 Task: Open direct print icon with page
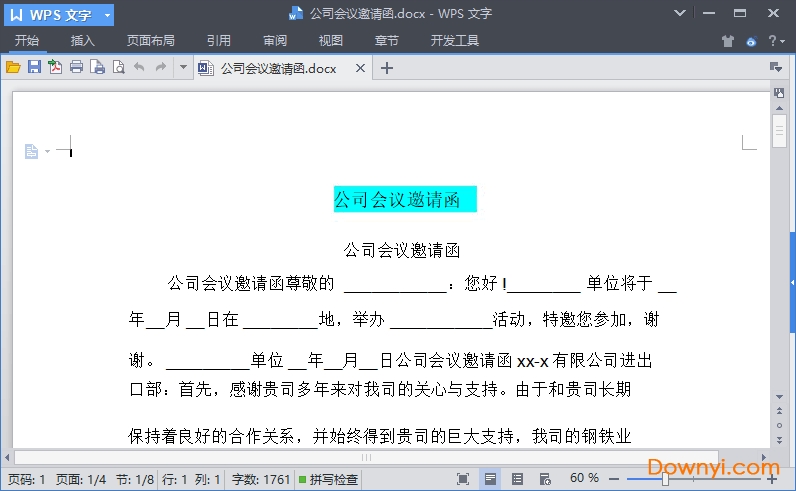click(97, 67)
